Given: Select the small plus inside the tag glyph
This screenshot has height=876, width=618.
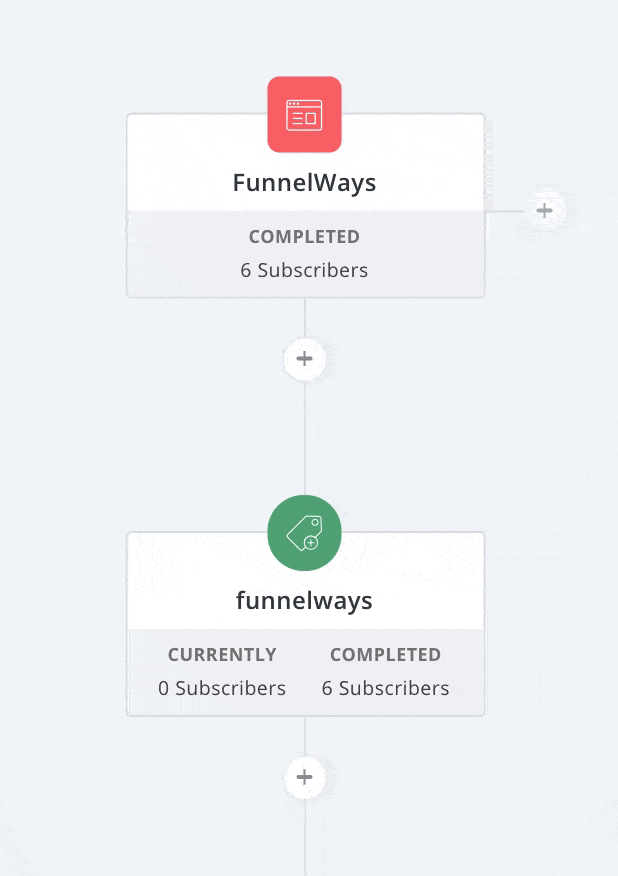Looking at the screenshot, I should (x=312, y=540).
